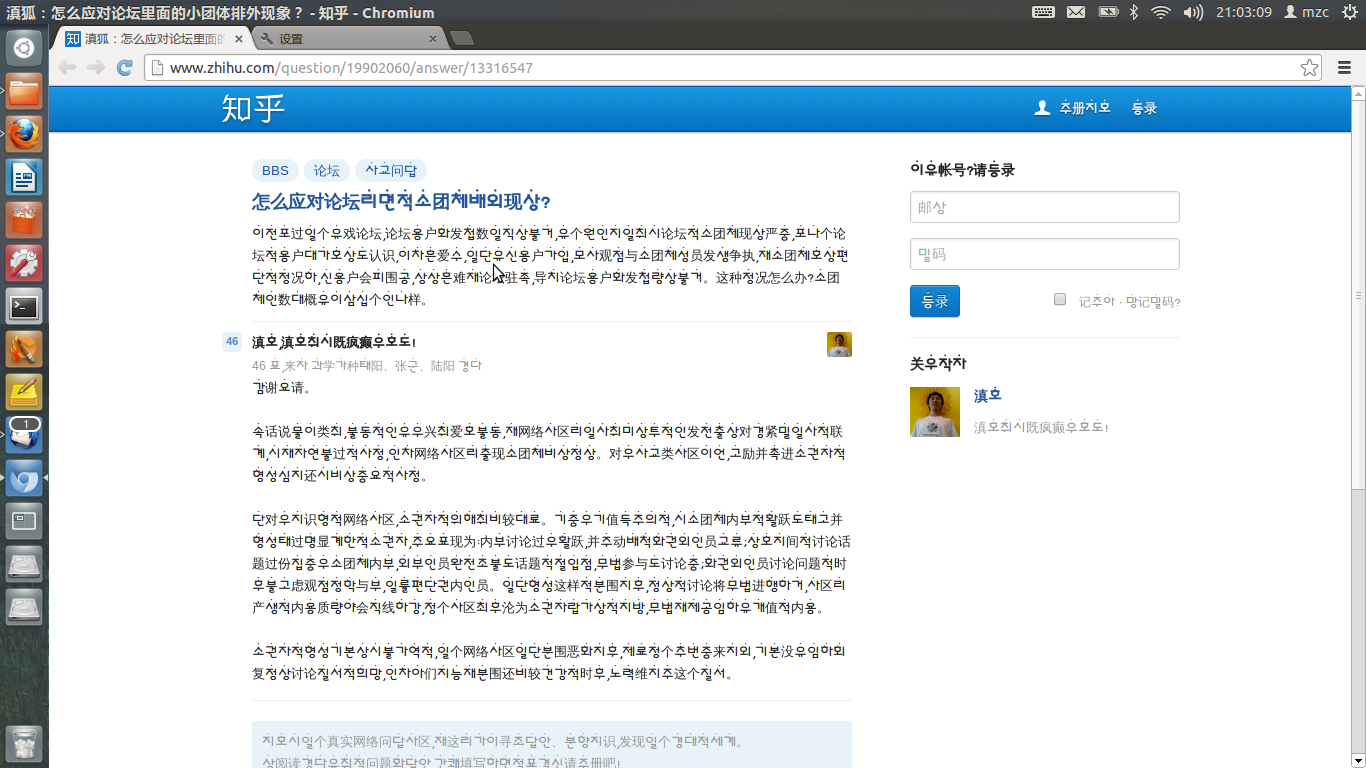Go forward in Chromium
Viewport: 1366px width, 768px height.
(96, 67)
